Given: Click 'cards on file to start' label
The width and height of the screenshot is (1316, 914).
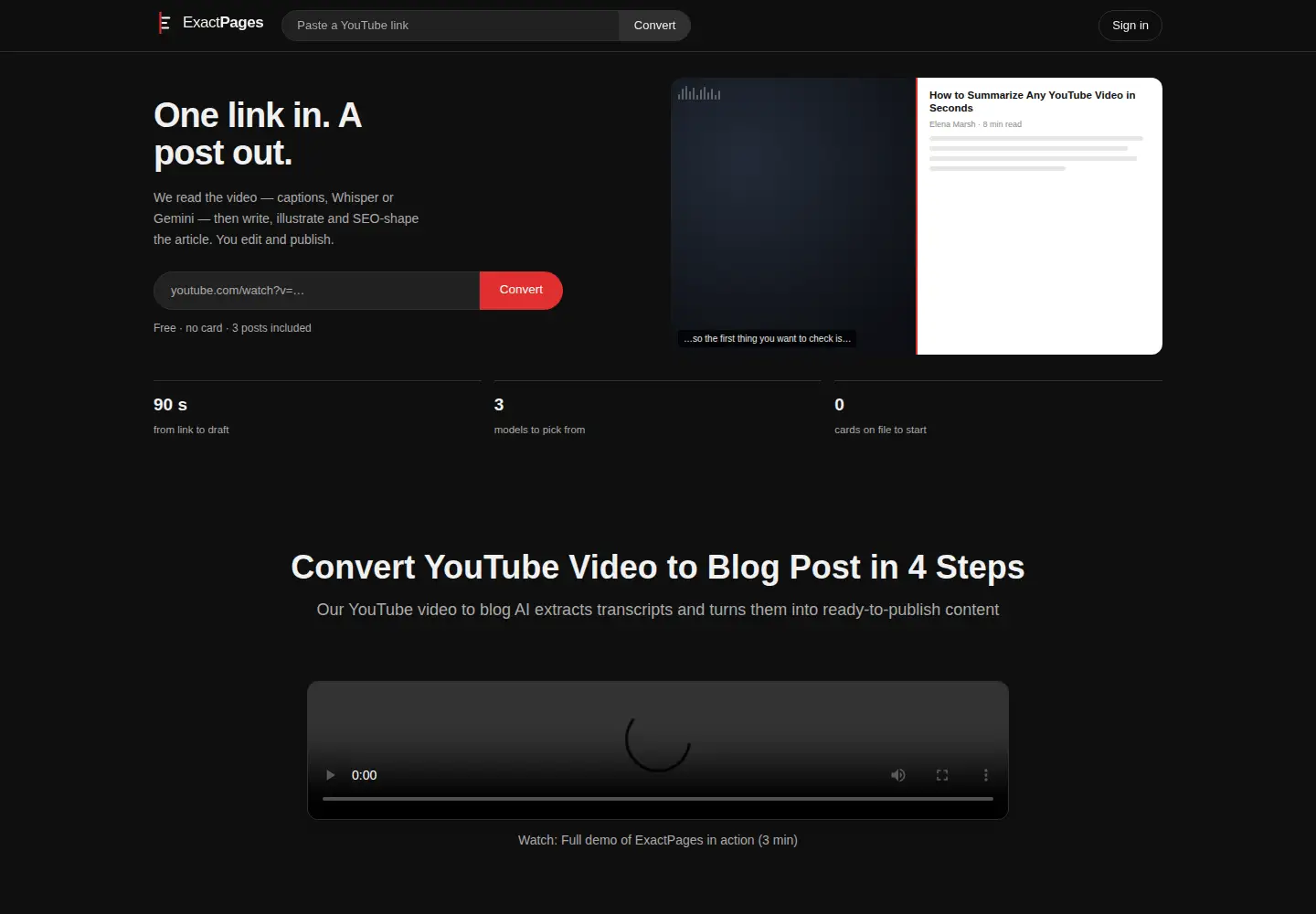Looking at the screenshot, I should tap(880, 430).
